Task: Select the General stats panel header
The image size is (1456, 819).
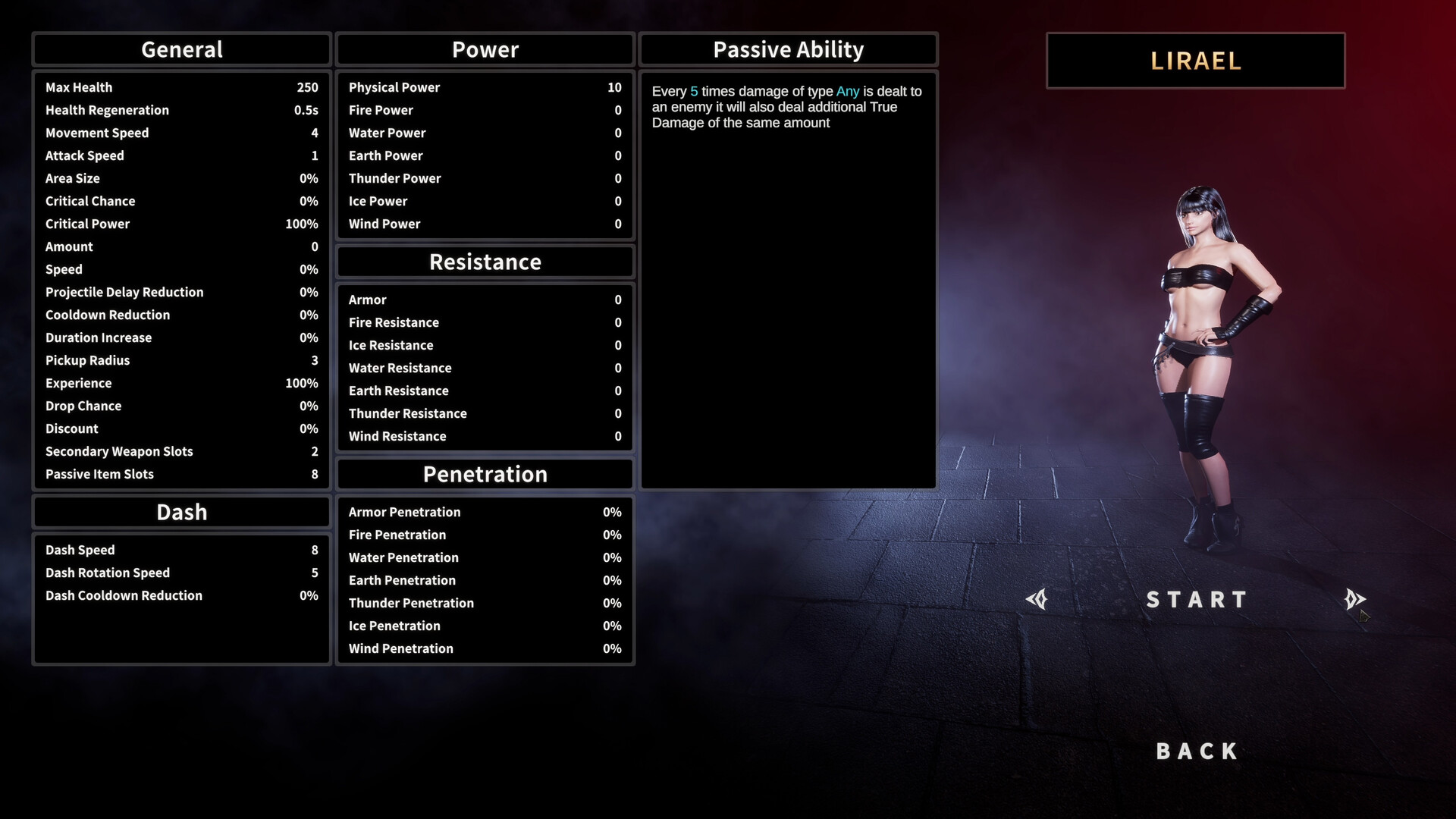Action: (x=181, y=48)
